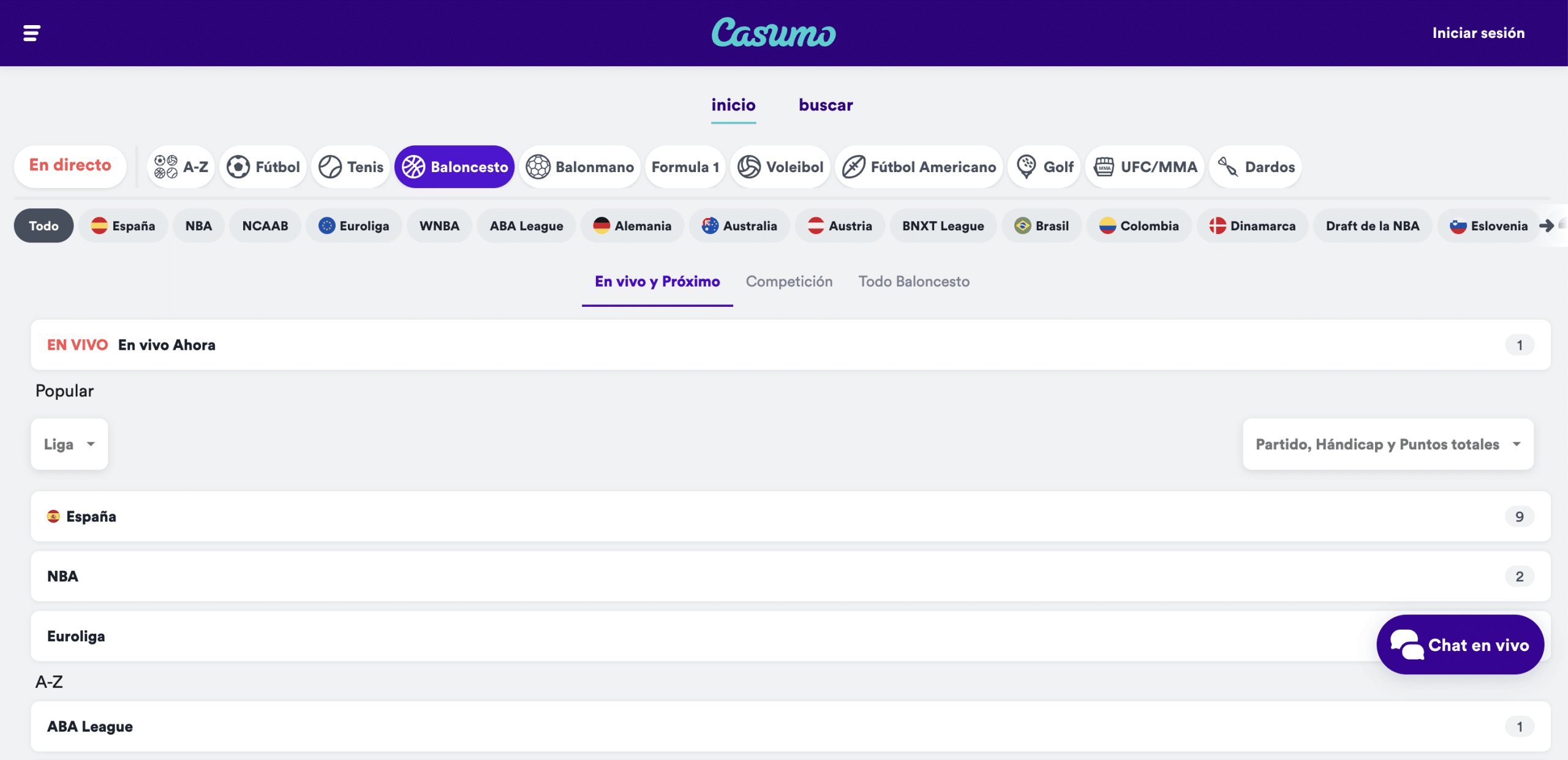Image resolution: width=1568 pixels, height=760 pixels.
Task: Select the Baloncesto basketball chip
Action: tap(454, 167)
